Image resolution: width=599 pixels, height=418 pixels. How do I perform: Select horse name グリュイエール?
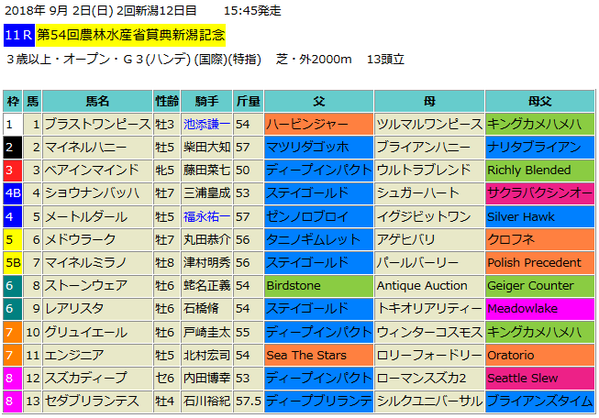86,332
